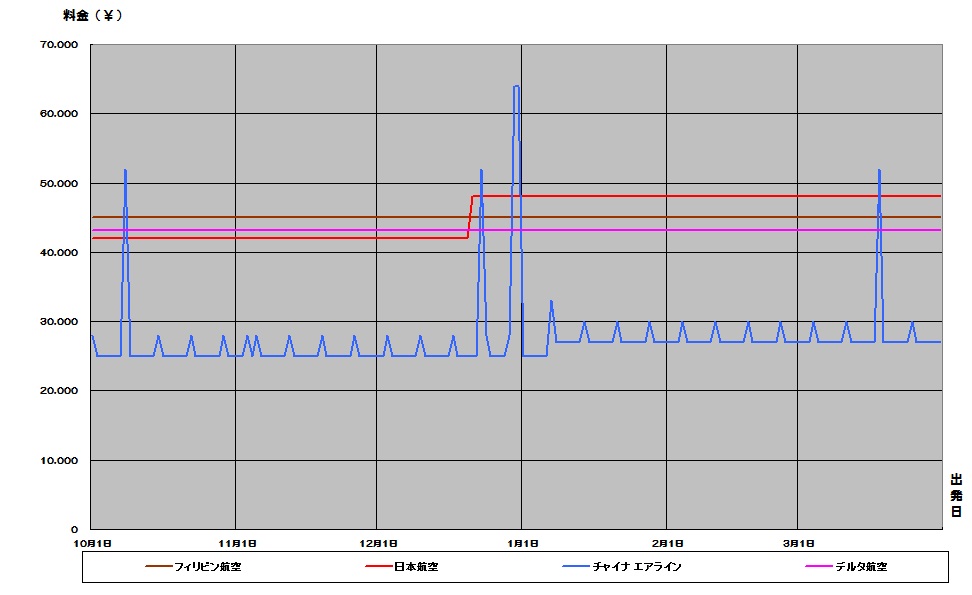Screen dimensions: 972x595
Task: Click the 30.000 y-axis label
Action: point(61,322)
